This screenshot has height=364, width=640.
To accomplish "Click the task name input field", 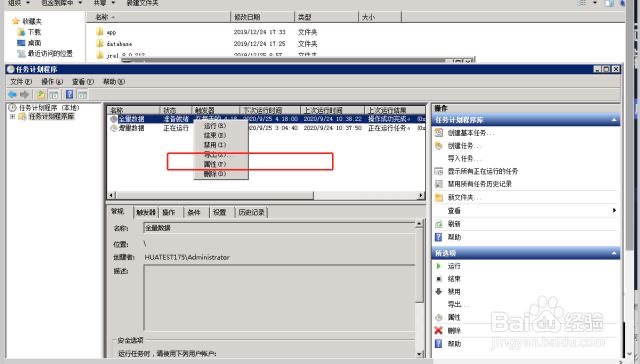I will click(280, 228).
